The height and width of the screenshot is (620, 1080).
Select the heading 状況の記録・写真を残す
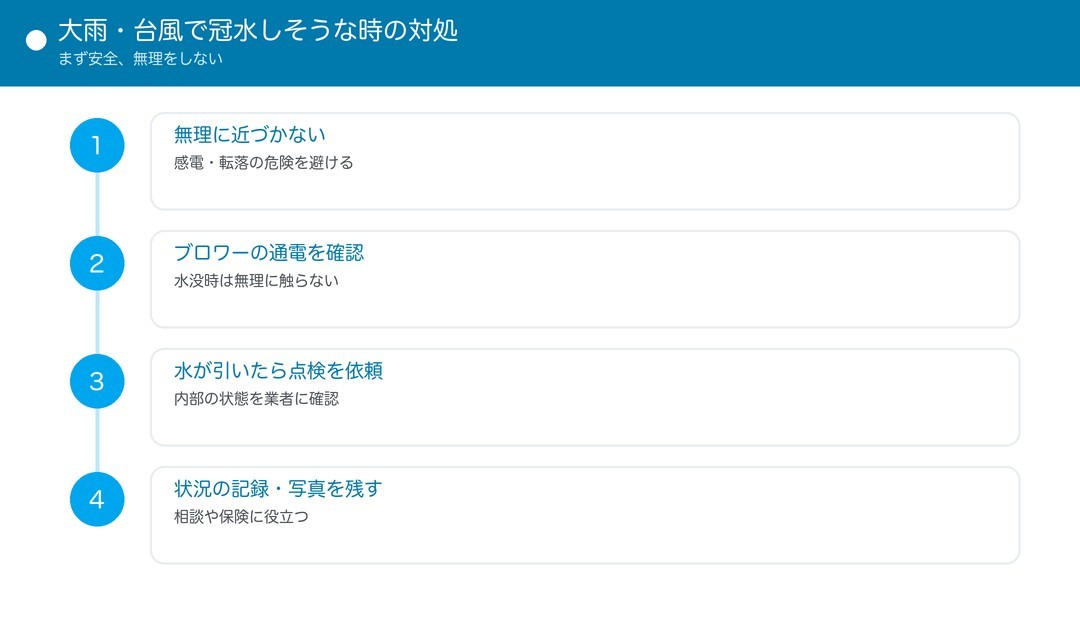click(x=278, y=488)
